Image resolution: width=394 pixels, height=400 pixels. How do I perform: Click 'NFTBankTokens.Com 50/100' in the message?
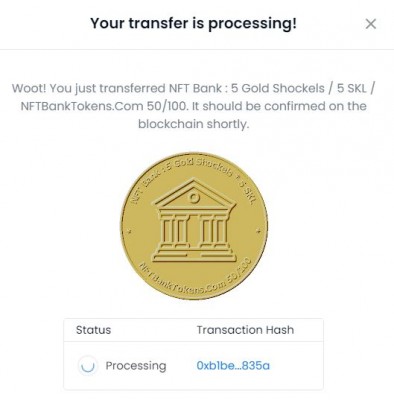coord(103,106)
